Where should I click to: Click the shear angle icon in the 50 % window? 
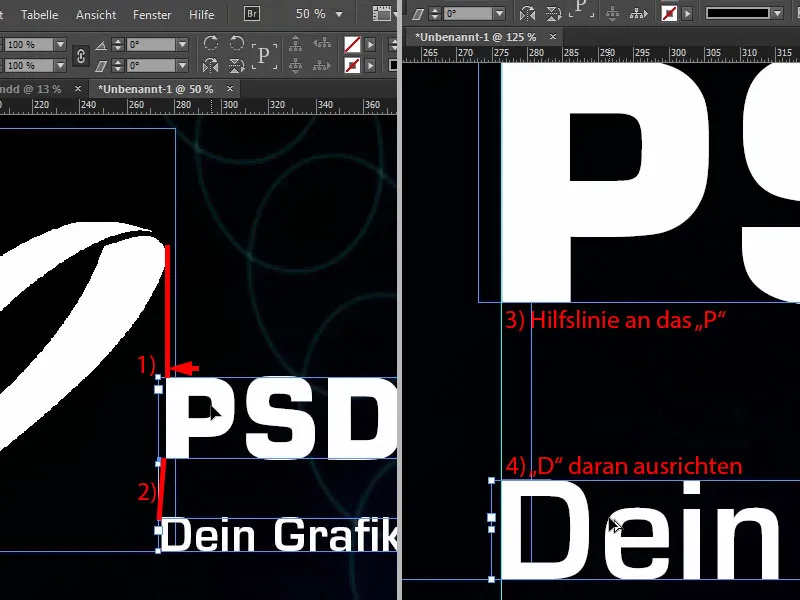[101, 66]
